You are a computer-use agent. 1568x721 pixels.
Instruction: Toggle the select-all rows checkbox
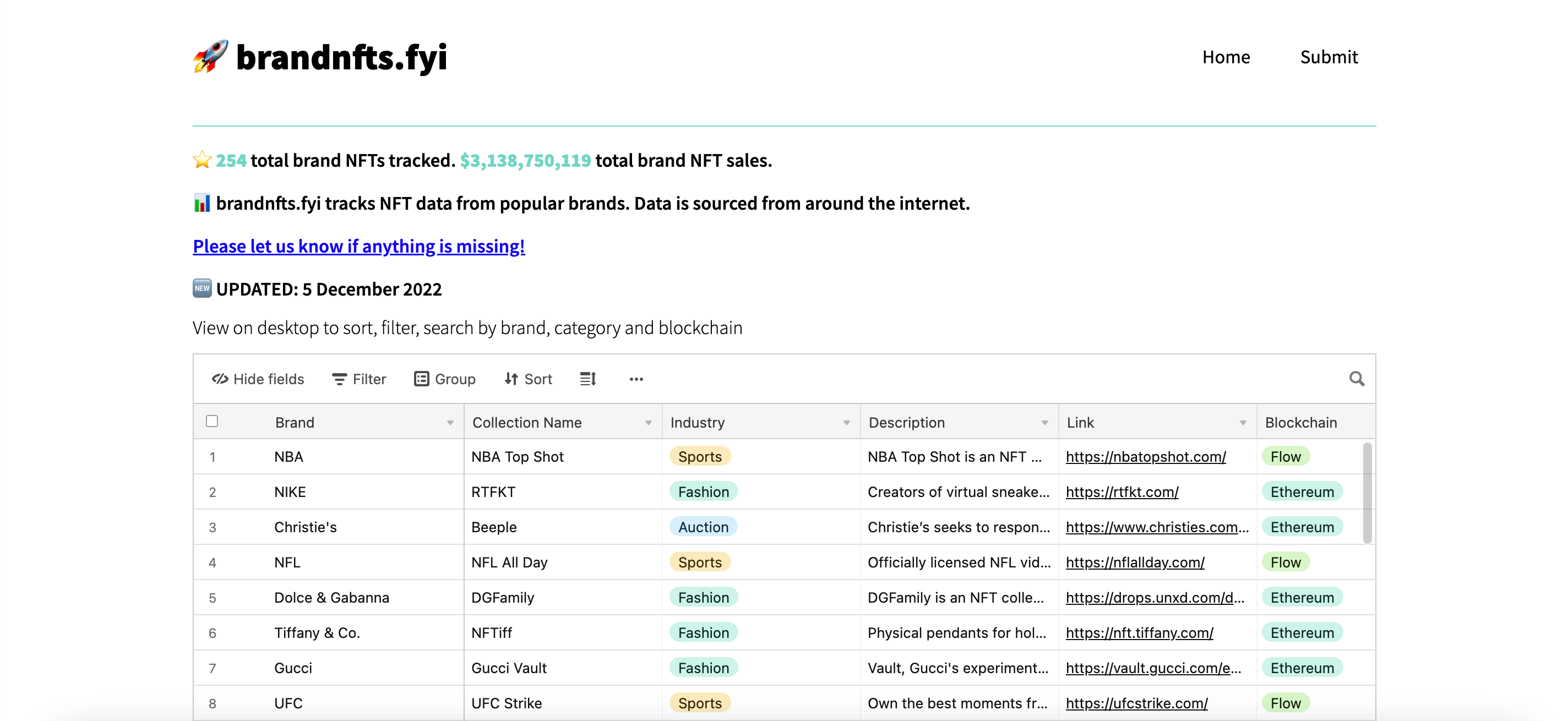212,421
